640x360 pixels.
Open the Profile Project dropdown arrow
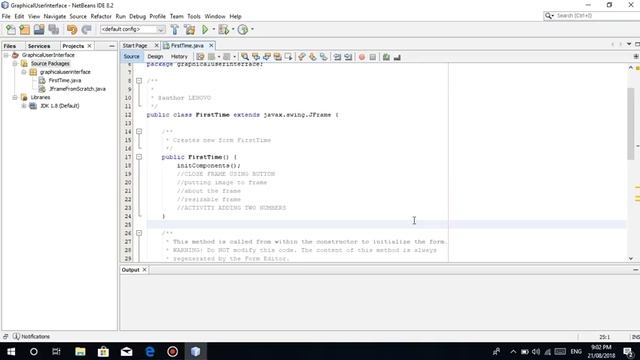[252, 29]
